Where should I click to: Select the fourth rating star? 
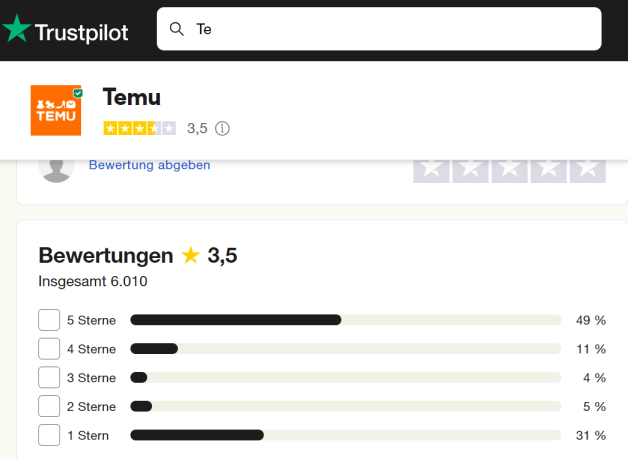click(x=549, y=167)
